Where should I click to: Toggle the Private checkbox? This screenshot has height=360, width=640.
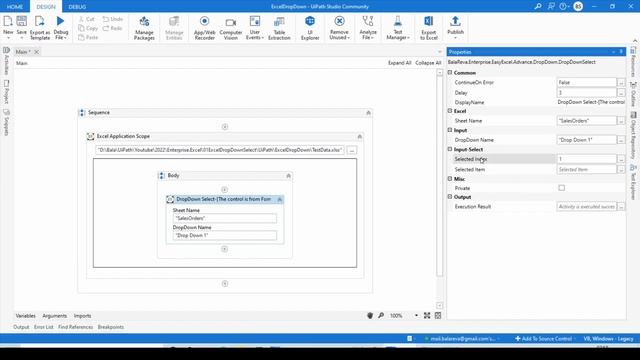pos(562,188)
